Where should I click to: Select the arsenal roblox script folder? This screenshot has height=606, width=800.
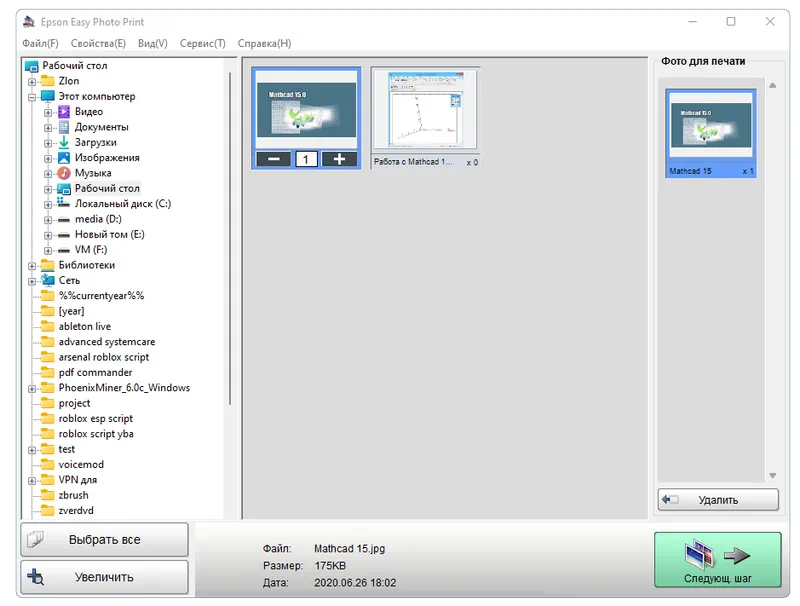pos(104,357)
